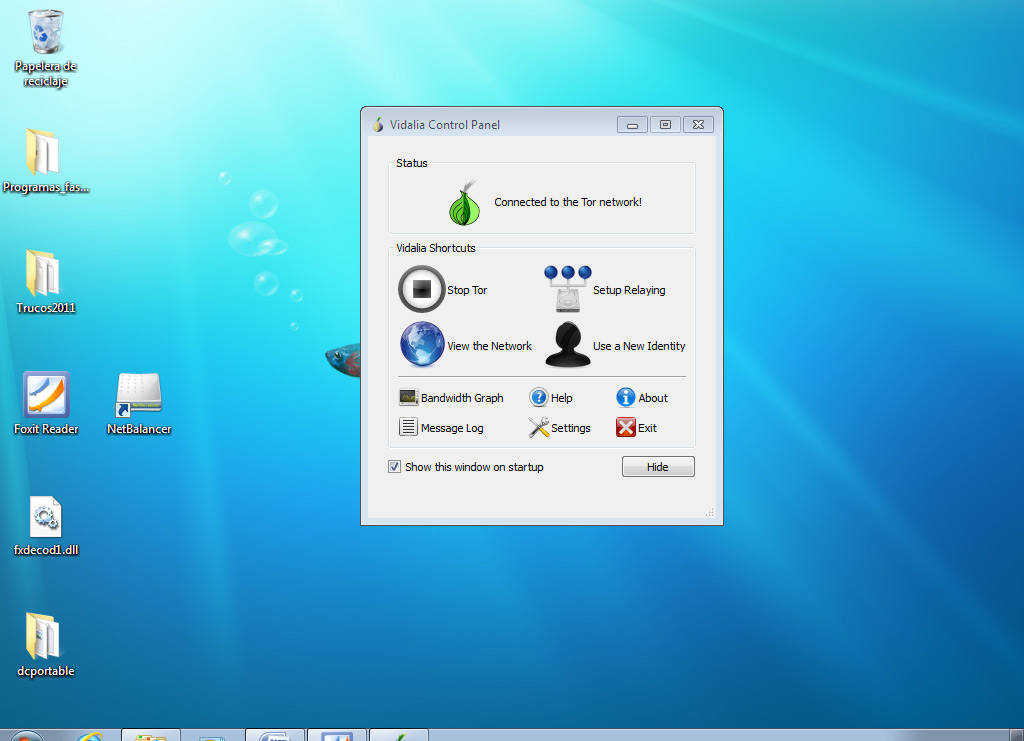Click the Stop Tor icon
This screenshot has width=1024, height=741.
(x=421, y=289)
